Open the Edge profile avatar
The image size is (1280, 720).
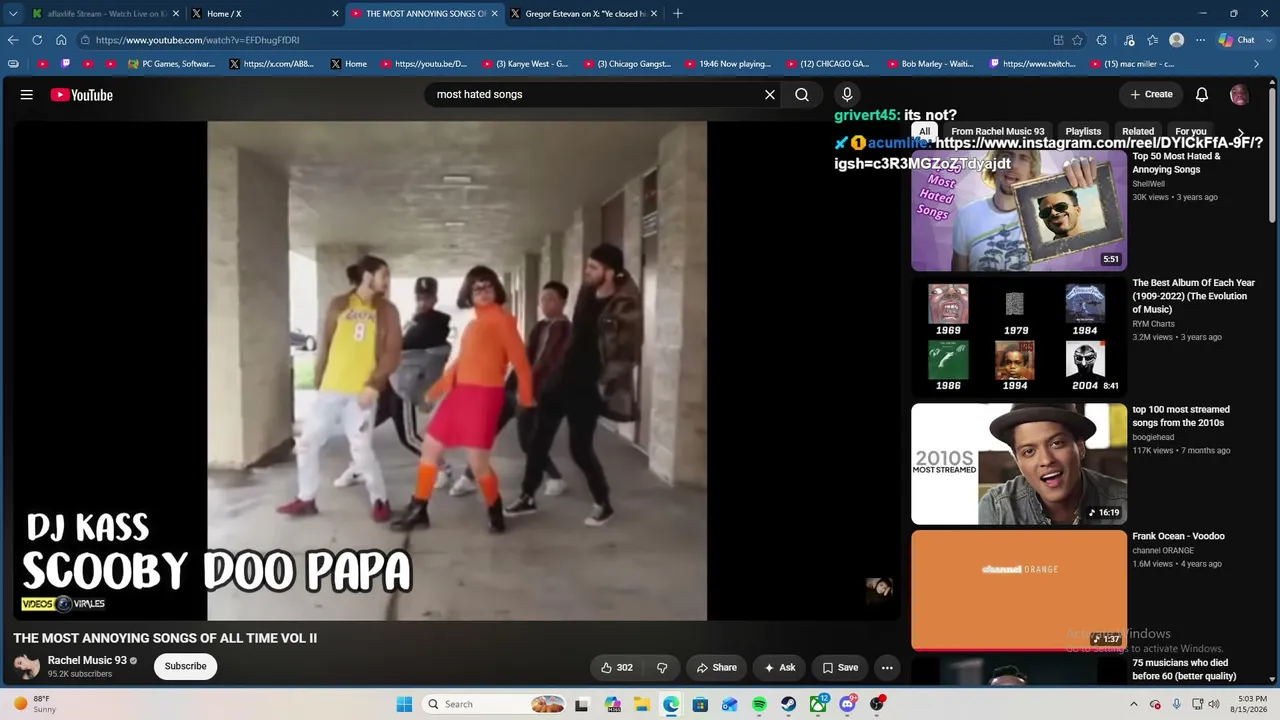pos(1177,40)
